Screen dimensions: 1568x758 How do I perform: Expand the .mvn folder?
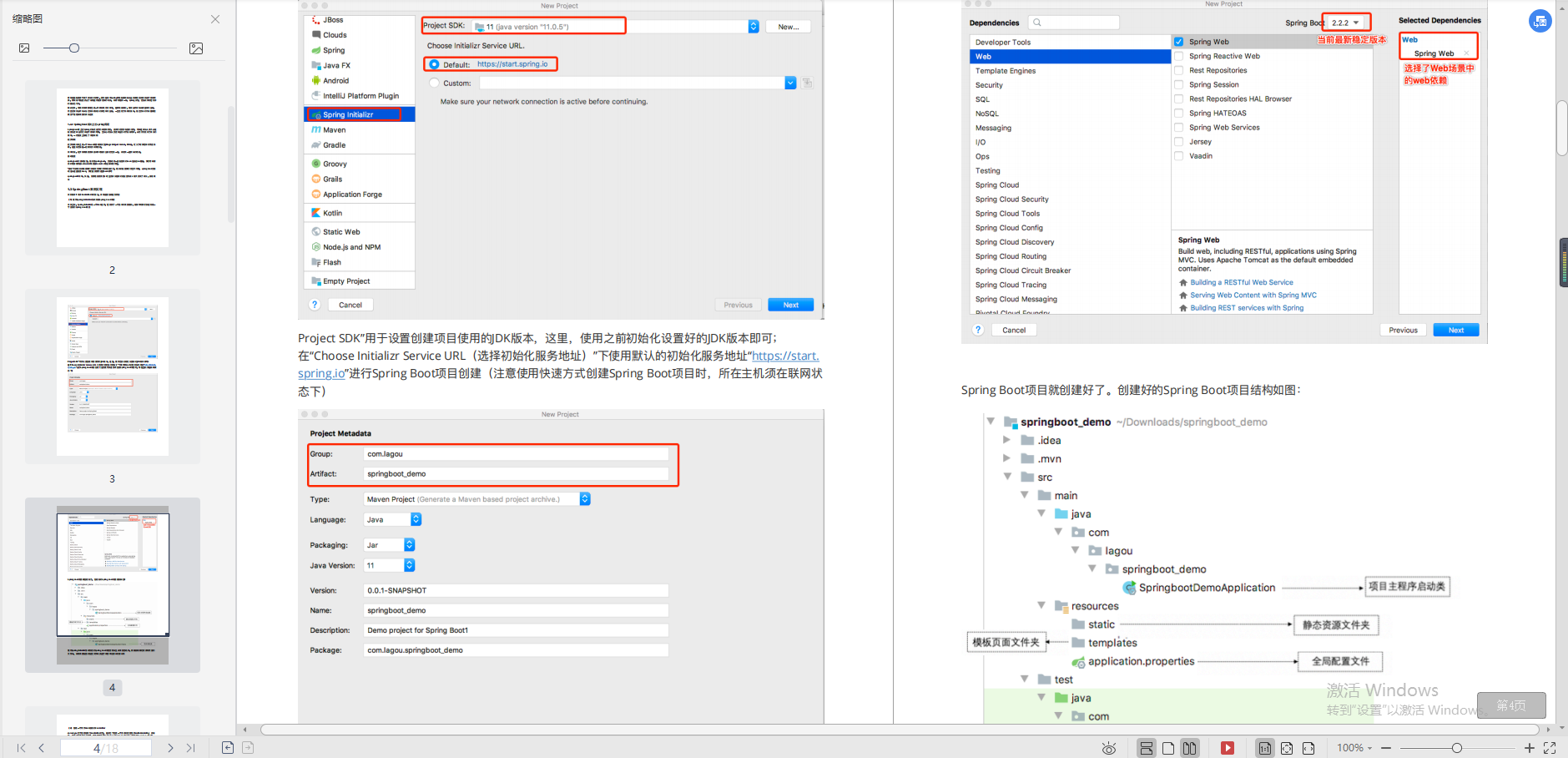pyautogui.click(x=1006, y=458)
